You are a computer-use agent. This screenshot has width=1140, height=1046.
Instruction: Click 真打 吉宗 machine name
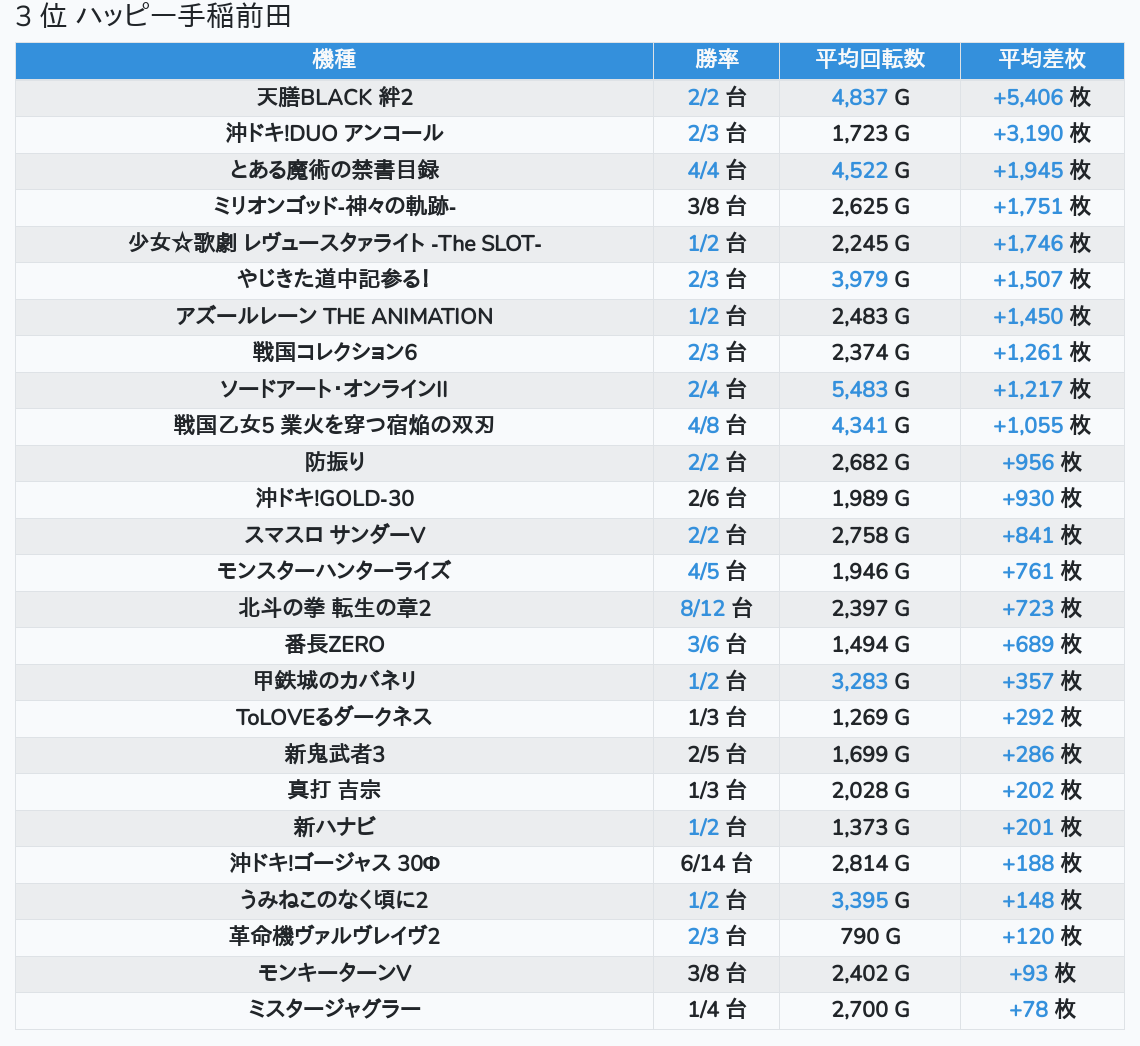click(x=334, y=791)
